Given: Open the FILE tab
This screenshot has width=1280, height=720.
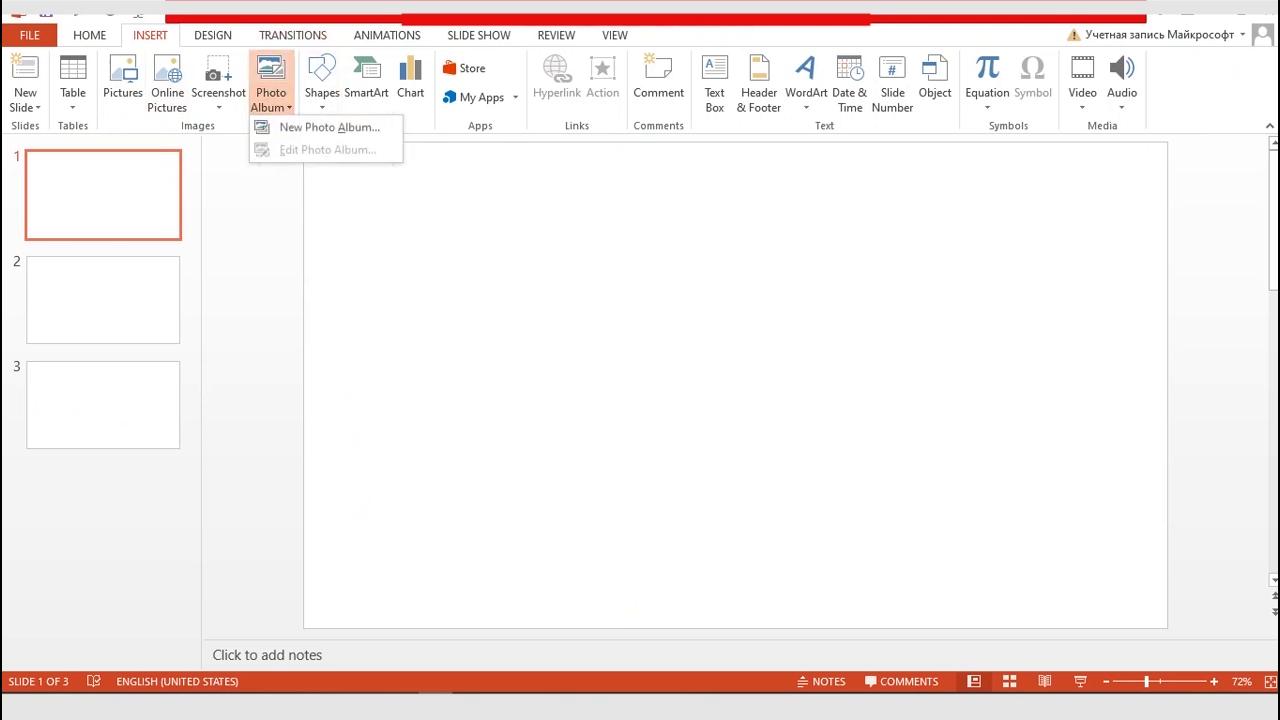Looking at the screenshot, I should tap(30, 35).
